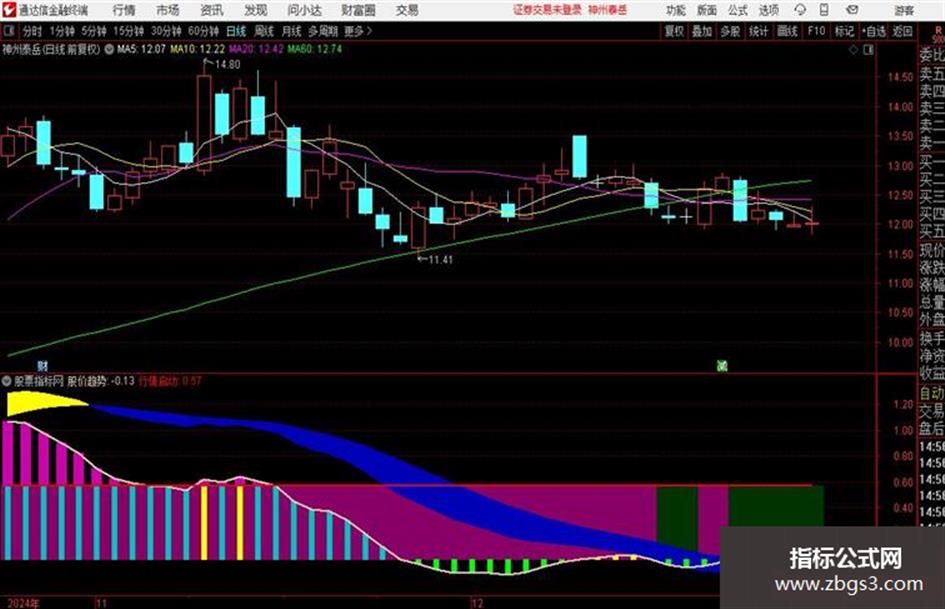Click the 画线 drawing button
The image size is (945, 609).
[787, 31]
